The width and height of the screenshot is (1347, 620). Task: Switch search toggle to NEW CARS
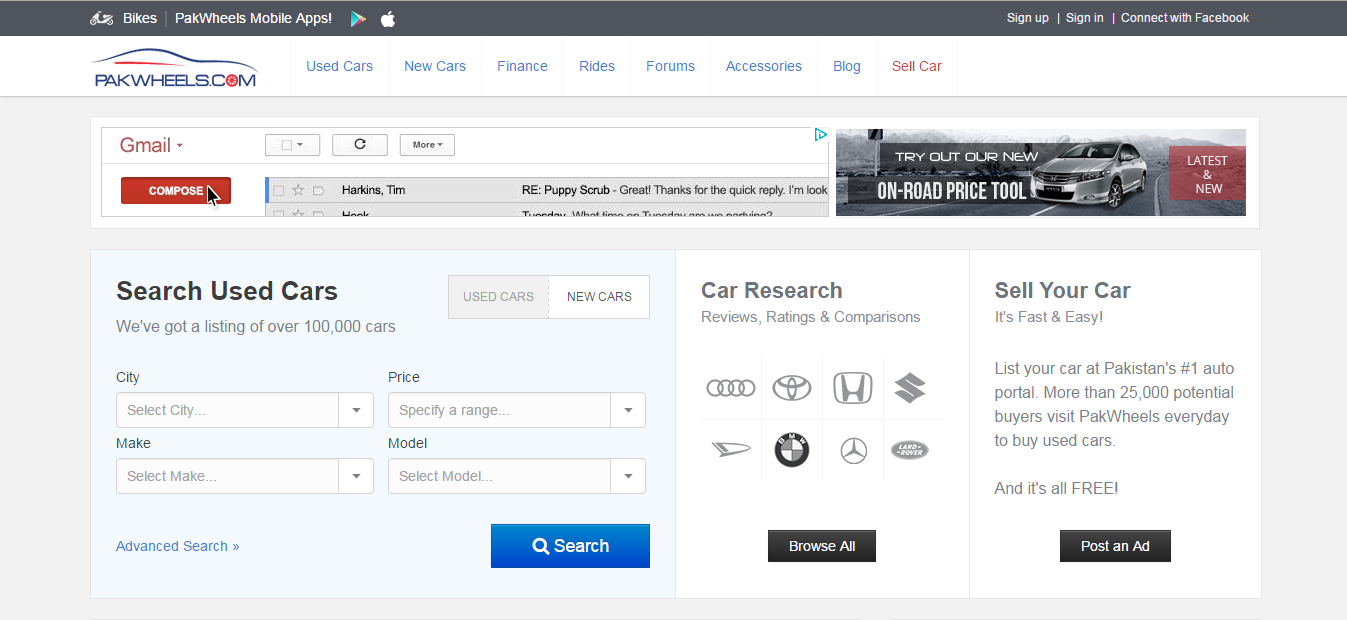[x=599, y=297]
